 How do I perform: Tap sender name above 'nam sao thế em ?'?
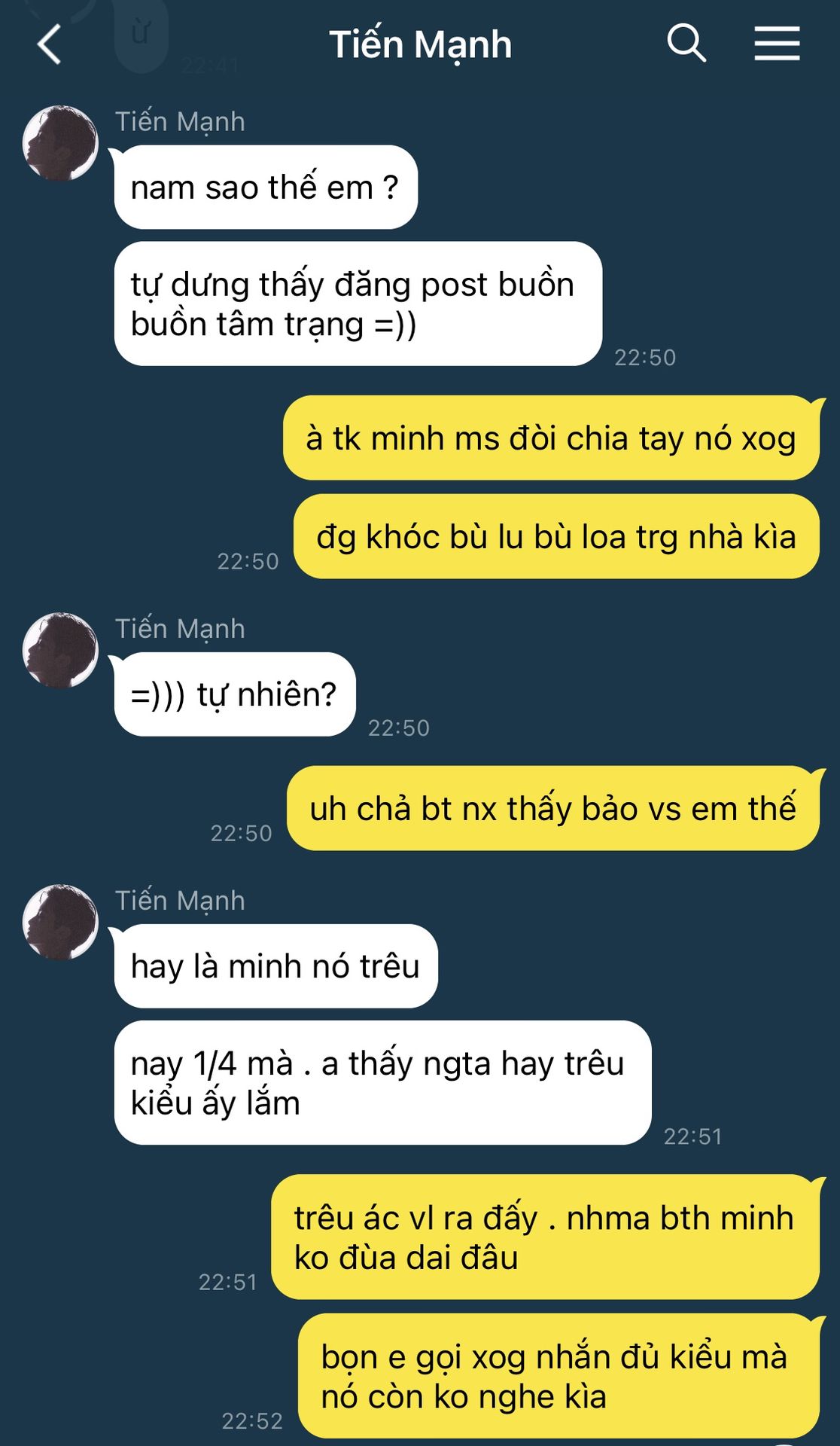180,121
